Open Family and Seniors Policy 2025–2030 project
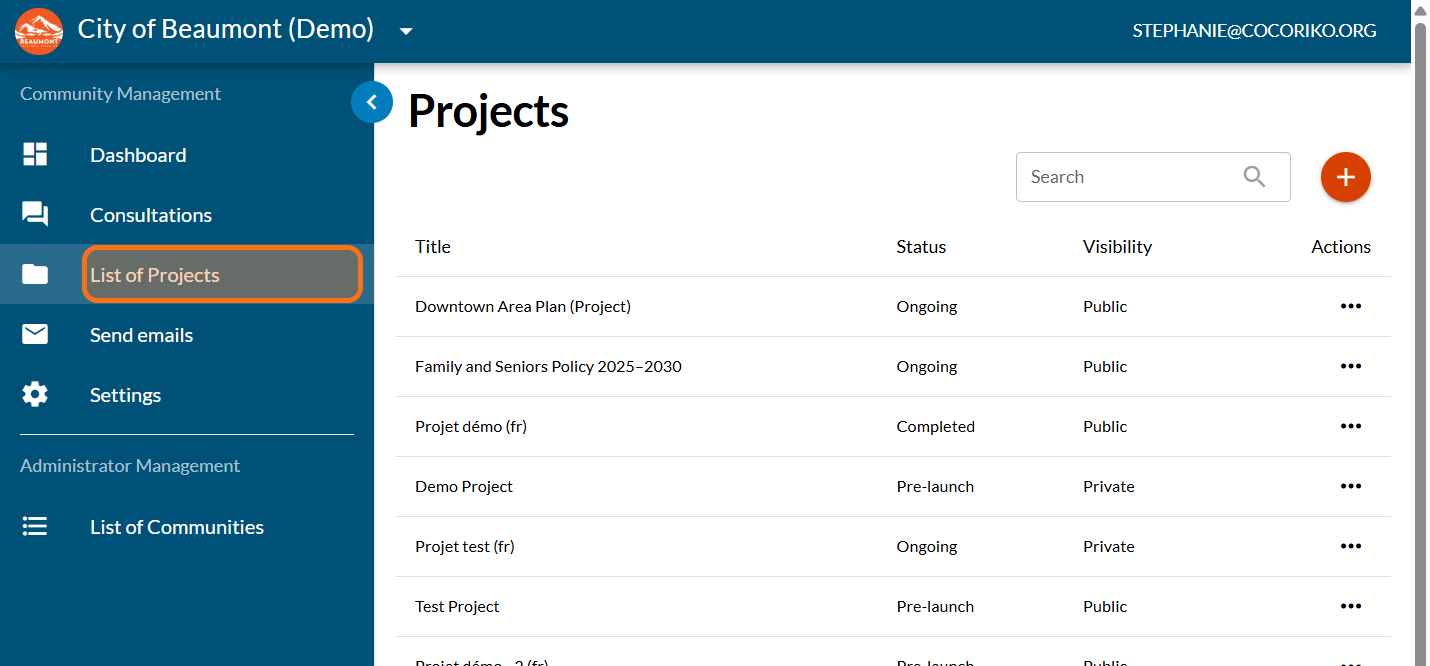1430x666 pixels. (x=548, y=367)
